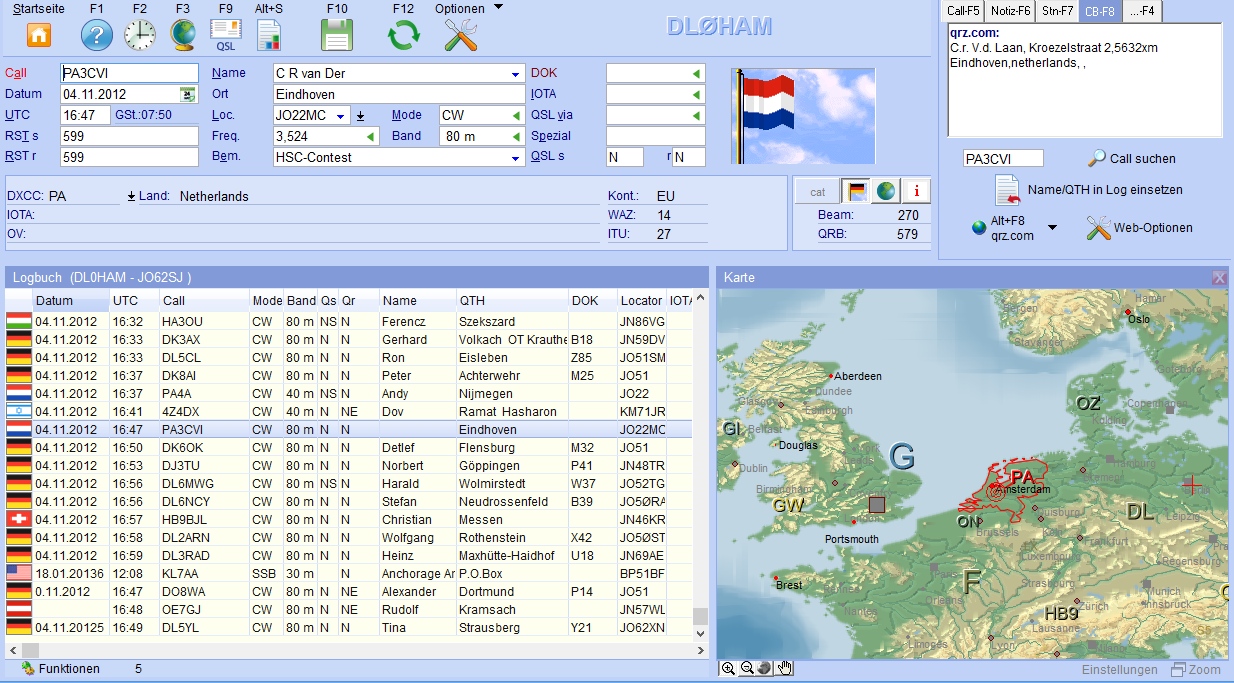1234x683 pixels.
Task: Open the QSL via selector arrow
Action: coord(696,115)
